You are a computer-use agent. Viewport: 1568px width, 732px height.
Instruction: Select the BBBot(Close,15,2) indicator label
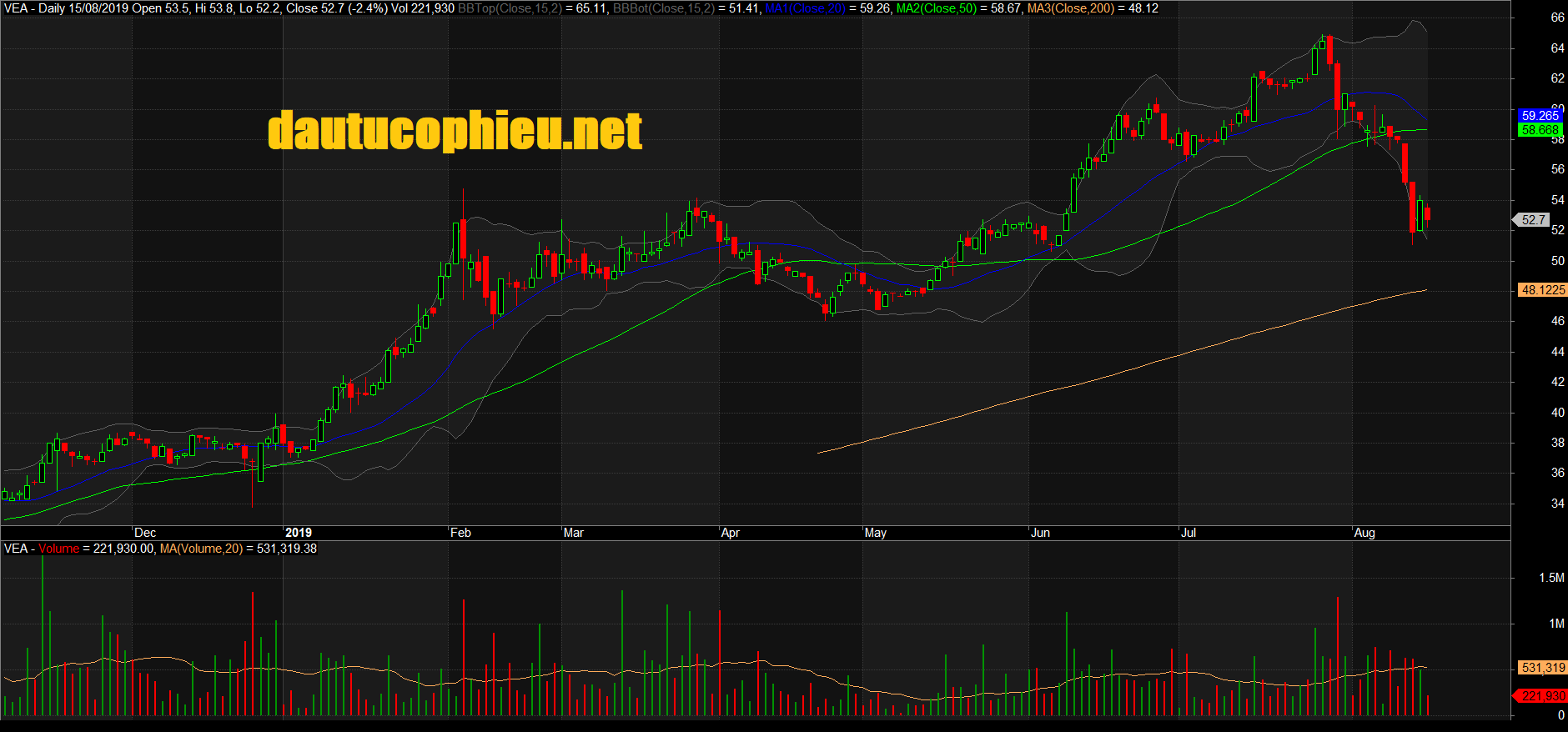click(665, 8)
